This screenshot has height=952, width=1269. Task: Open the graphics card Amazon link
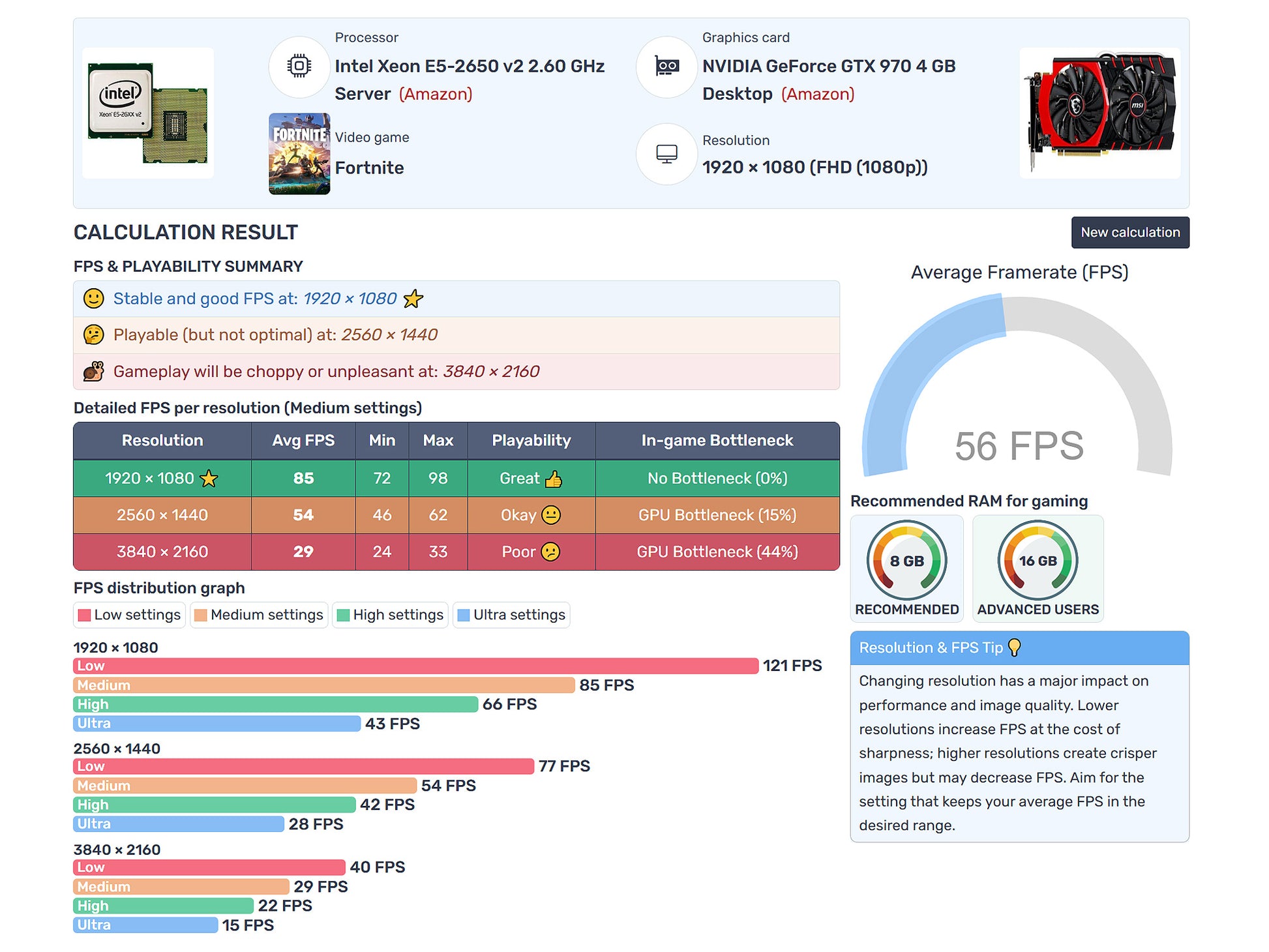pyautogui.click(x=817, y=94)
